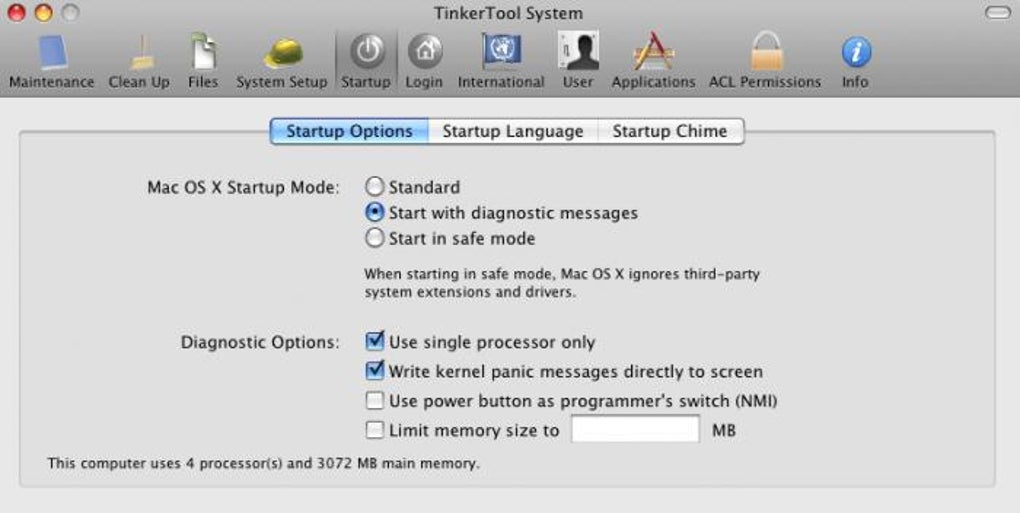Open the Maintenance pane icon
This screenshot has width=1020, height=513.
point(51,54)
